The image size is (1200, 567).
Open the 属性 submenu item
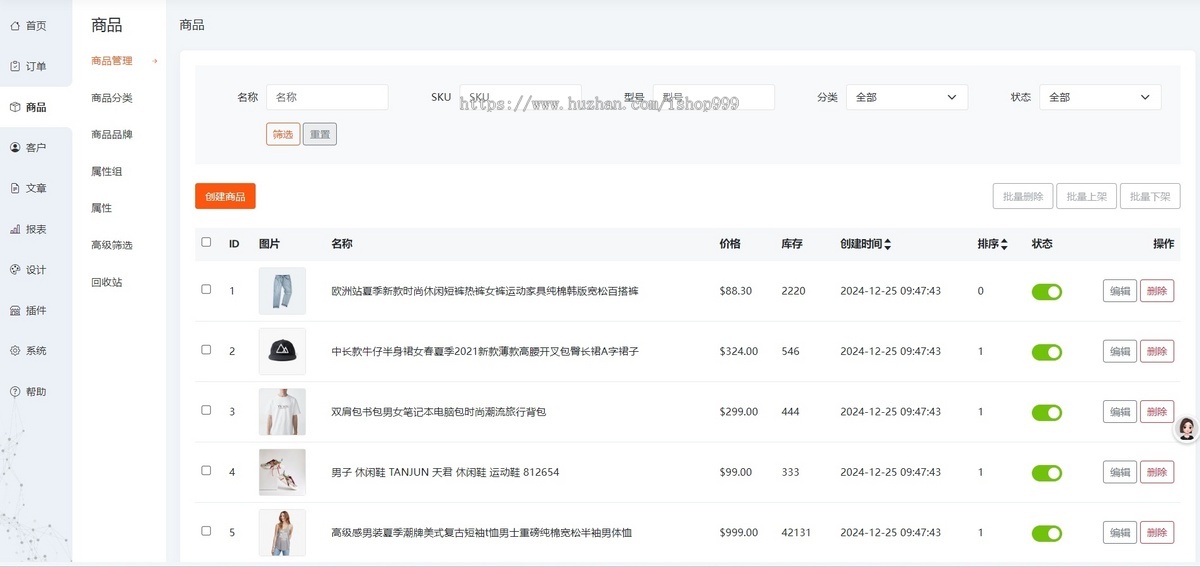tap(101, 208)
